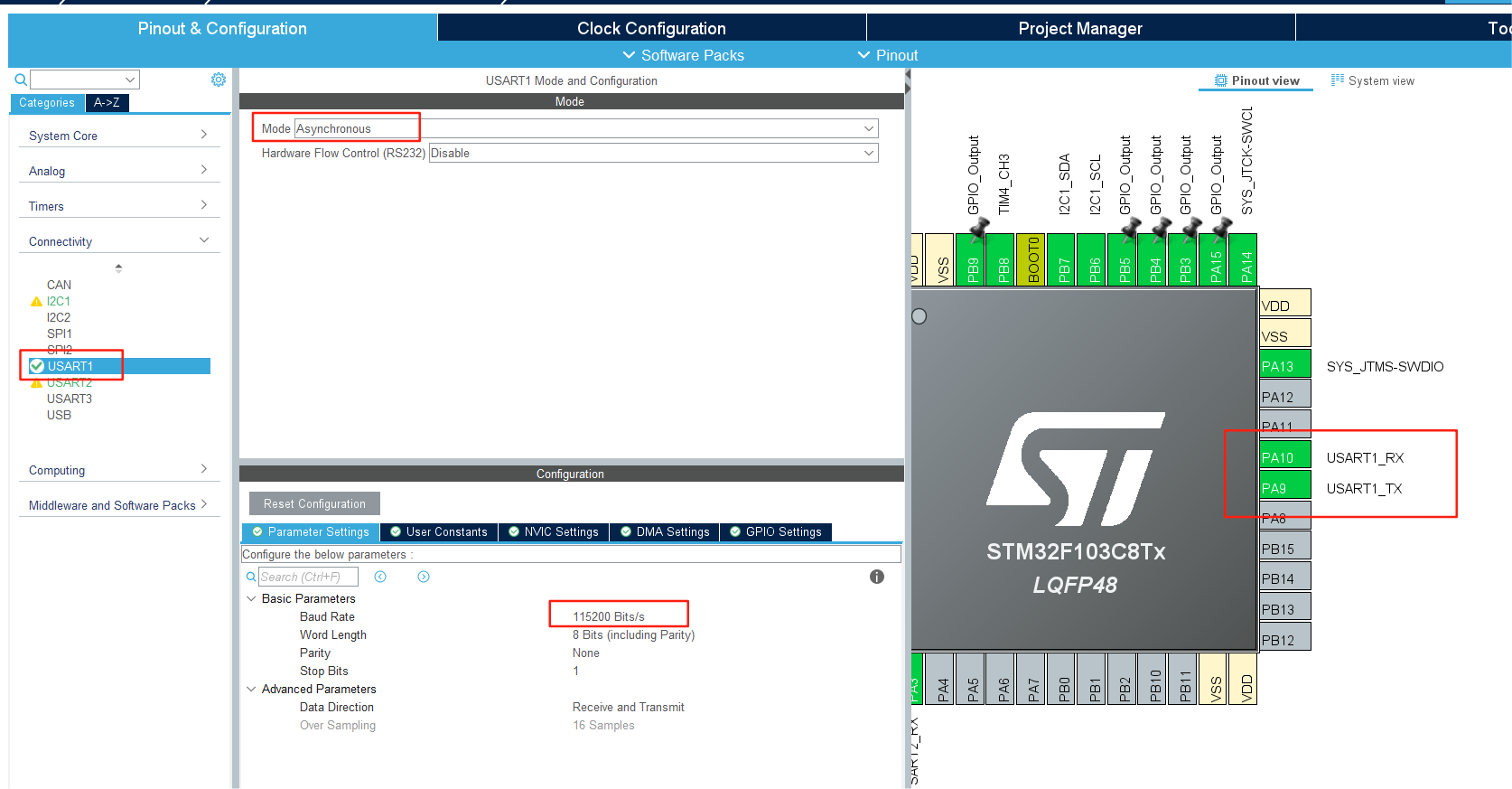The image size is (1512, 789).
Task: Click the pin marker on PB9
Action: tap(978, 230)
